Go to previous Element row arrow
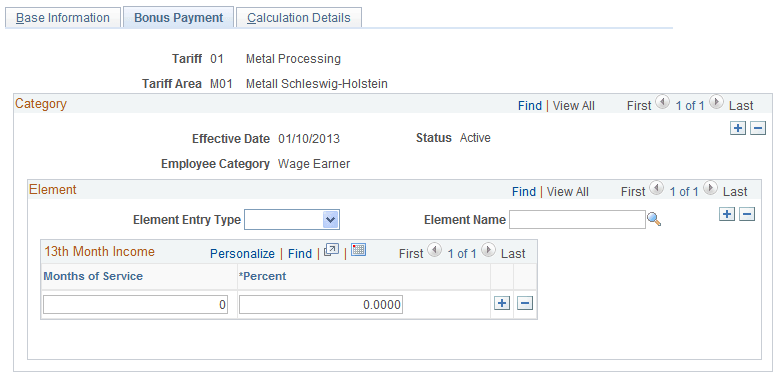The width and height of the screenshot is (779, 378). click(x=656, y=189)
